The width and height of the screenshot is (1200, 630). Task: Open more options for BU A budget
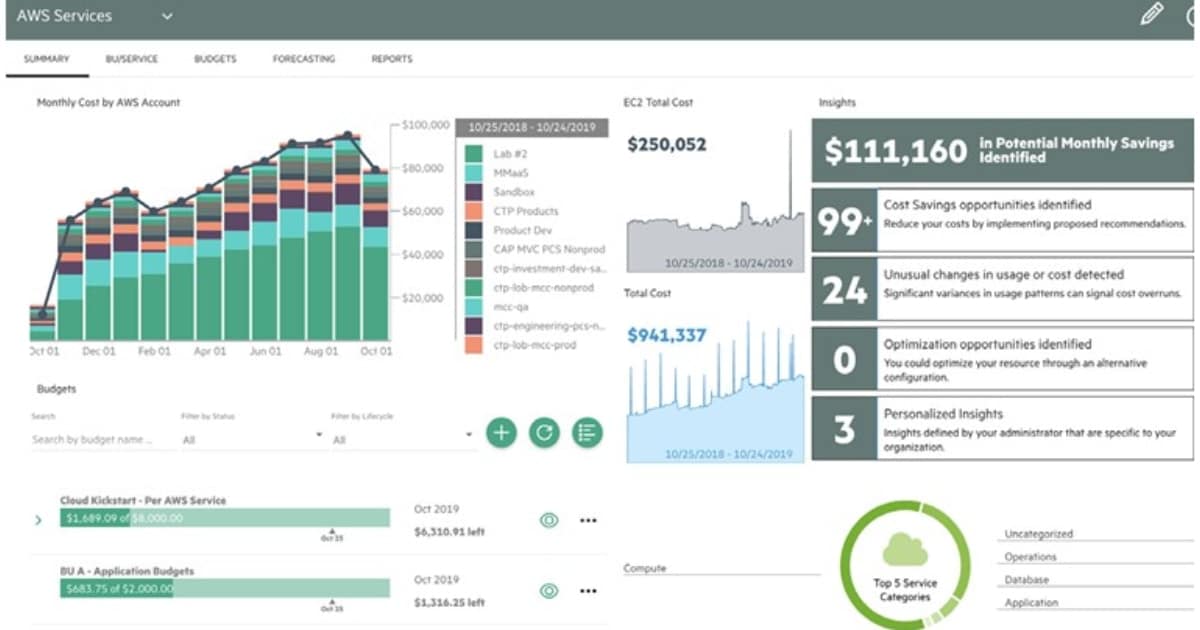(588, 591)
